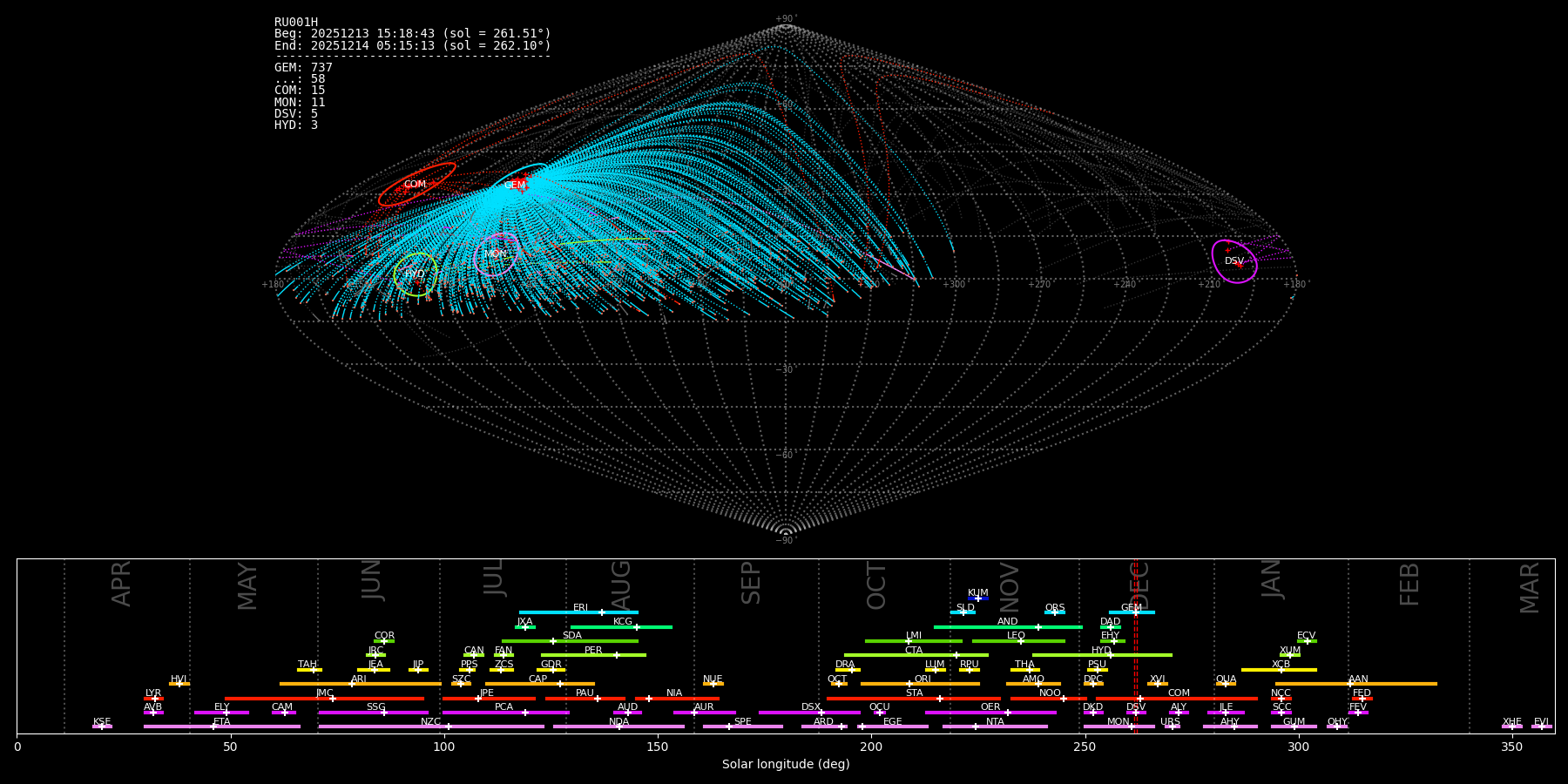Click the QUA shower bar
The width and height of the screenshot is (1568, 784).
1226,684
